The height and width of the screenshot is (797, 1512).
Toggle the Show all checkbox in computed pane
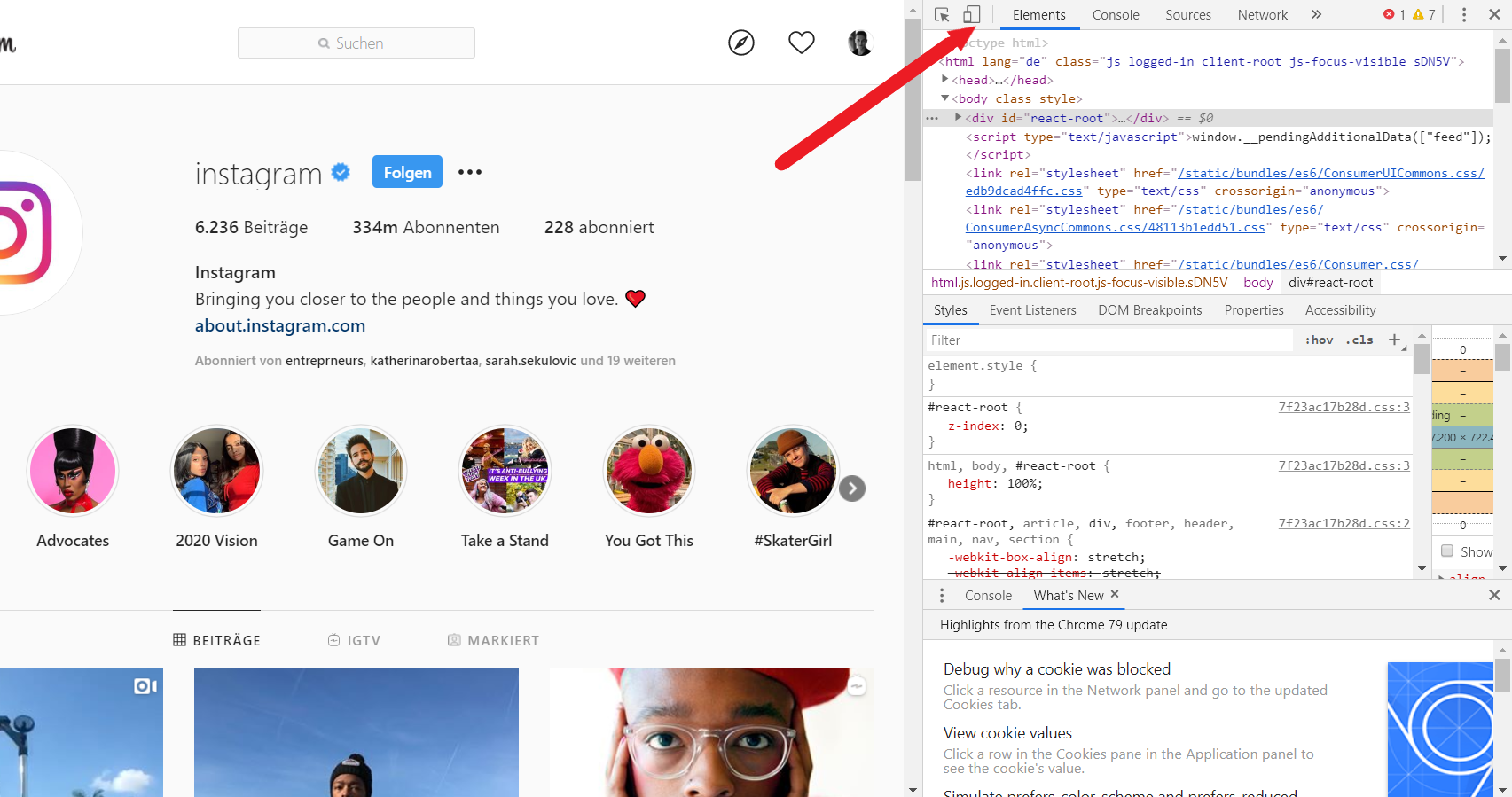[1447, 551]
